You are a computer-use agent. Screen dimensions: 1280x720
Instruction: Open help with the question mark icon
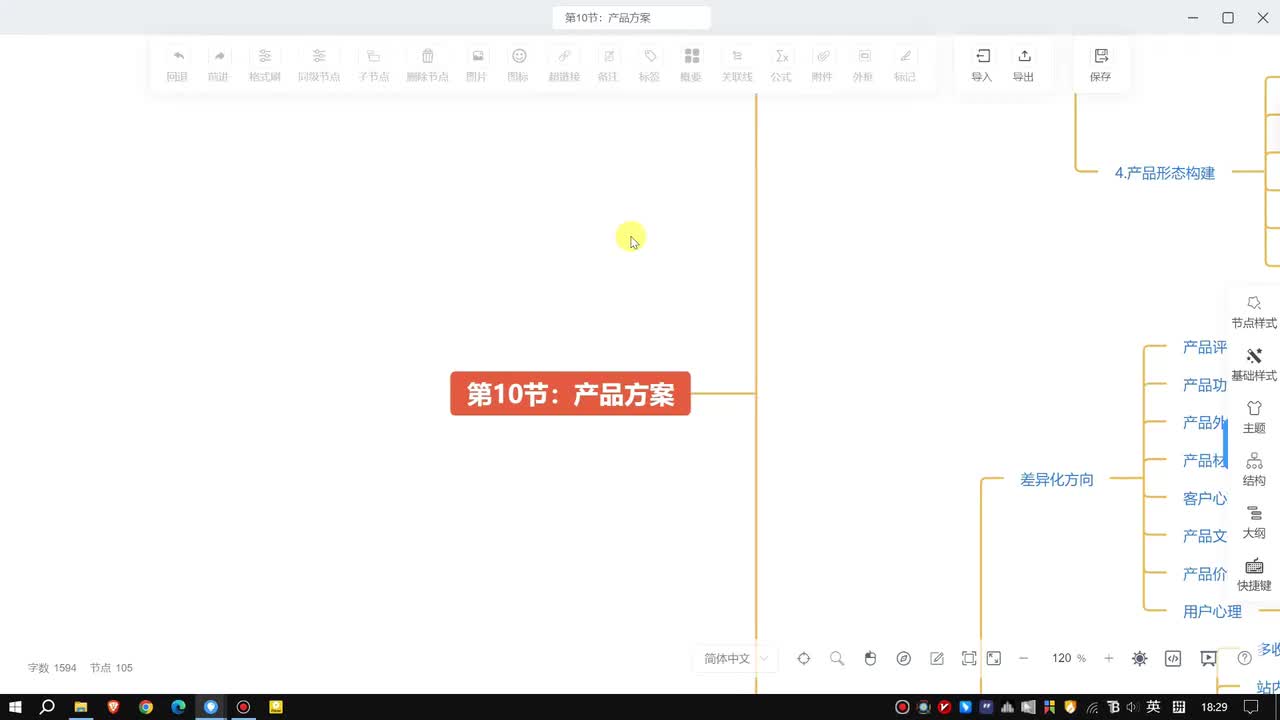pos(1245,658)
